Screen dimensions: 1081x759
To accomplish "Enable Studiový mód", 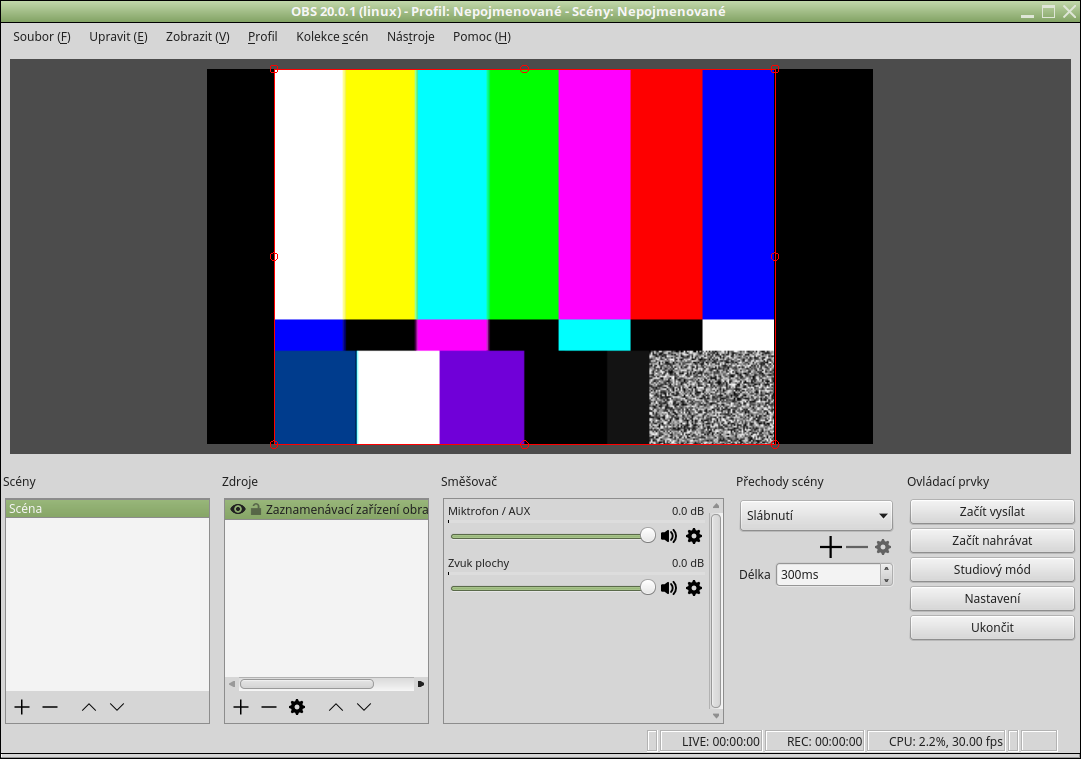I will click(x=992, y=569).
